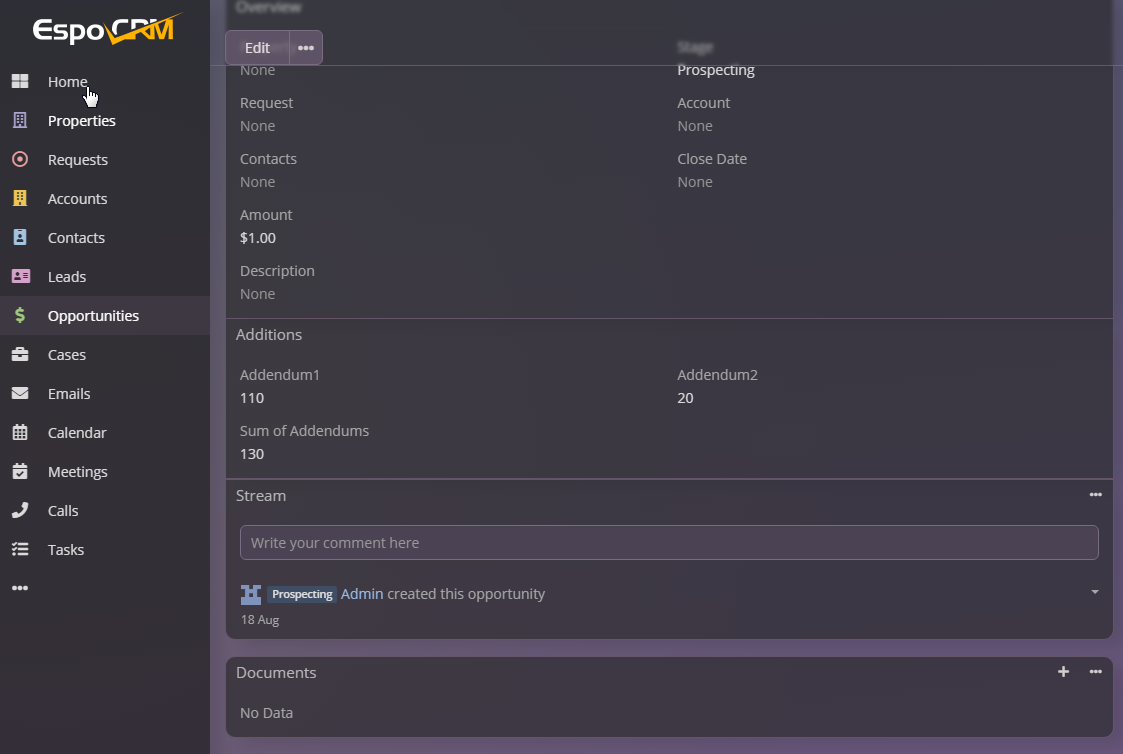Image resolution: width=1123 pixels, height=754 pixels.
Task: Click the Cases briefcase icon
Action: [x=20, y=354]
